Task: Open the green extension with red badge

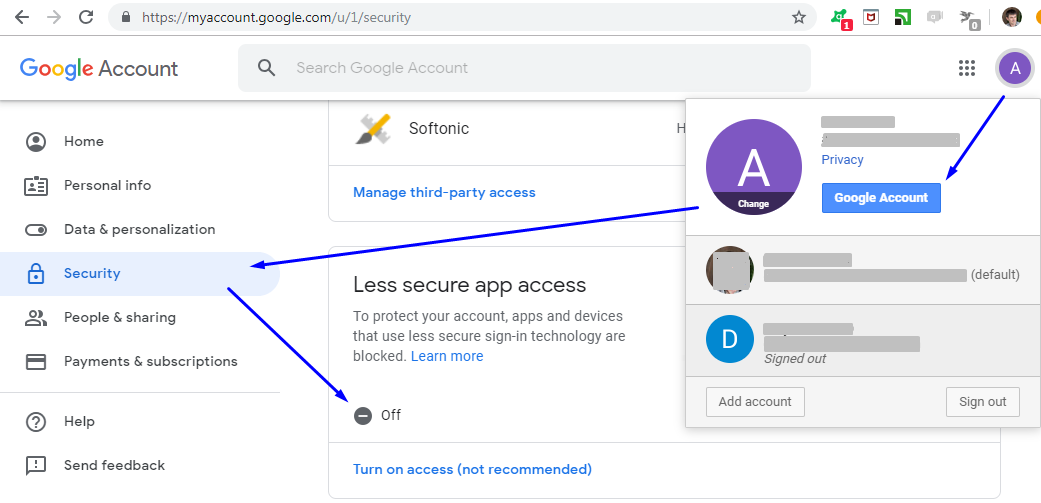Action: point(840,18)
